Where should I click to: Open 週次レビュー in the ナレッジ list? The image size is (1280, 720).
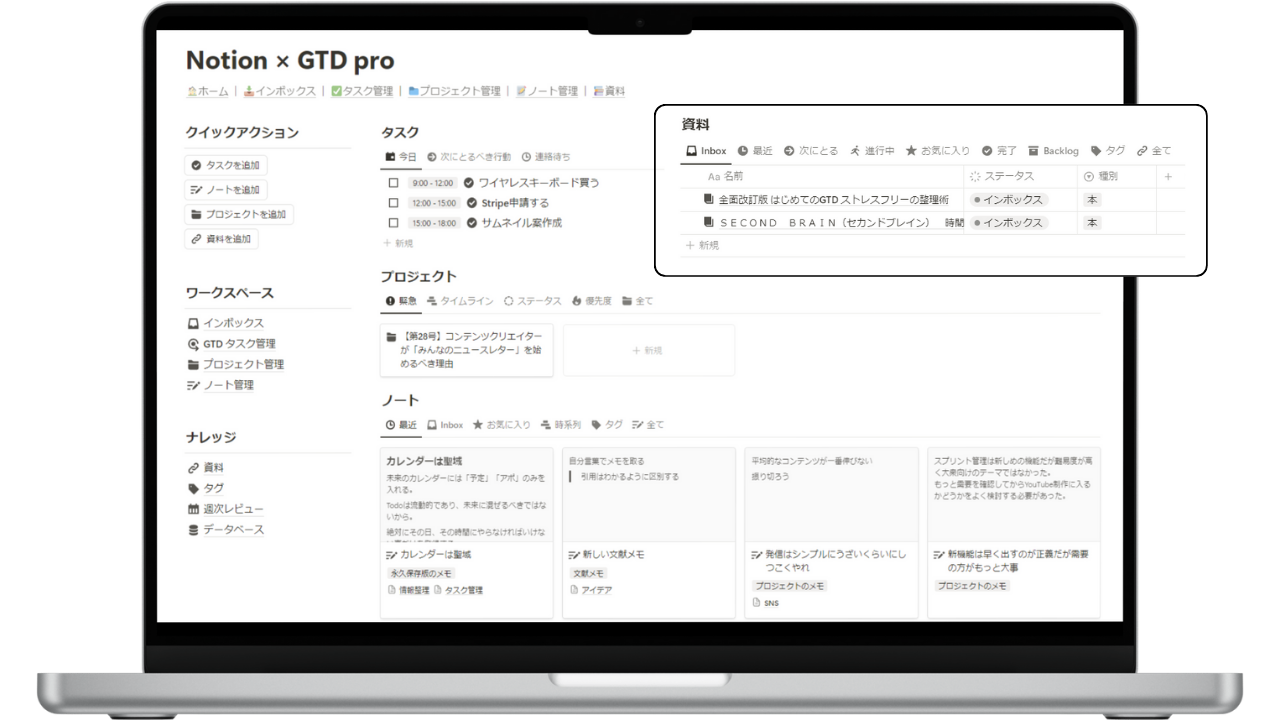pyautogui.click(x=226, y=509)
